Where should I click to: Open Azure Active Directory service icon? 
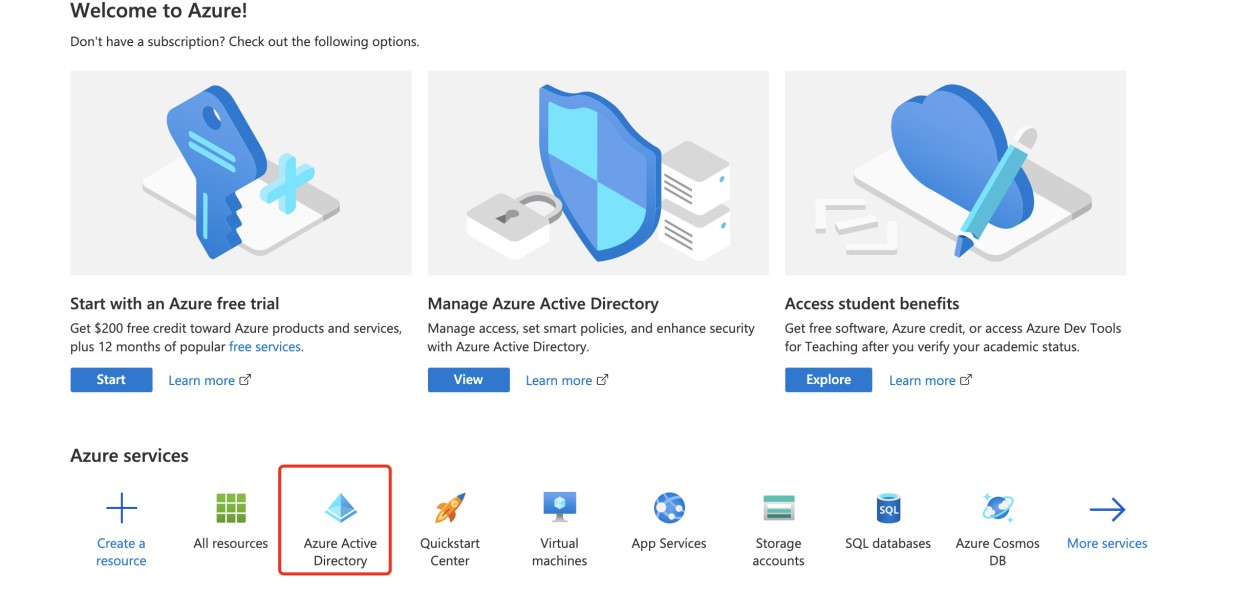point(341,508)
